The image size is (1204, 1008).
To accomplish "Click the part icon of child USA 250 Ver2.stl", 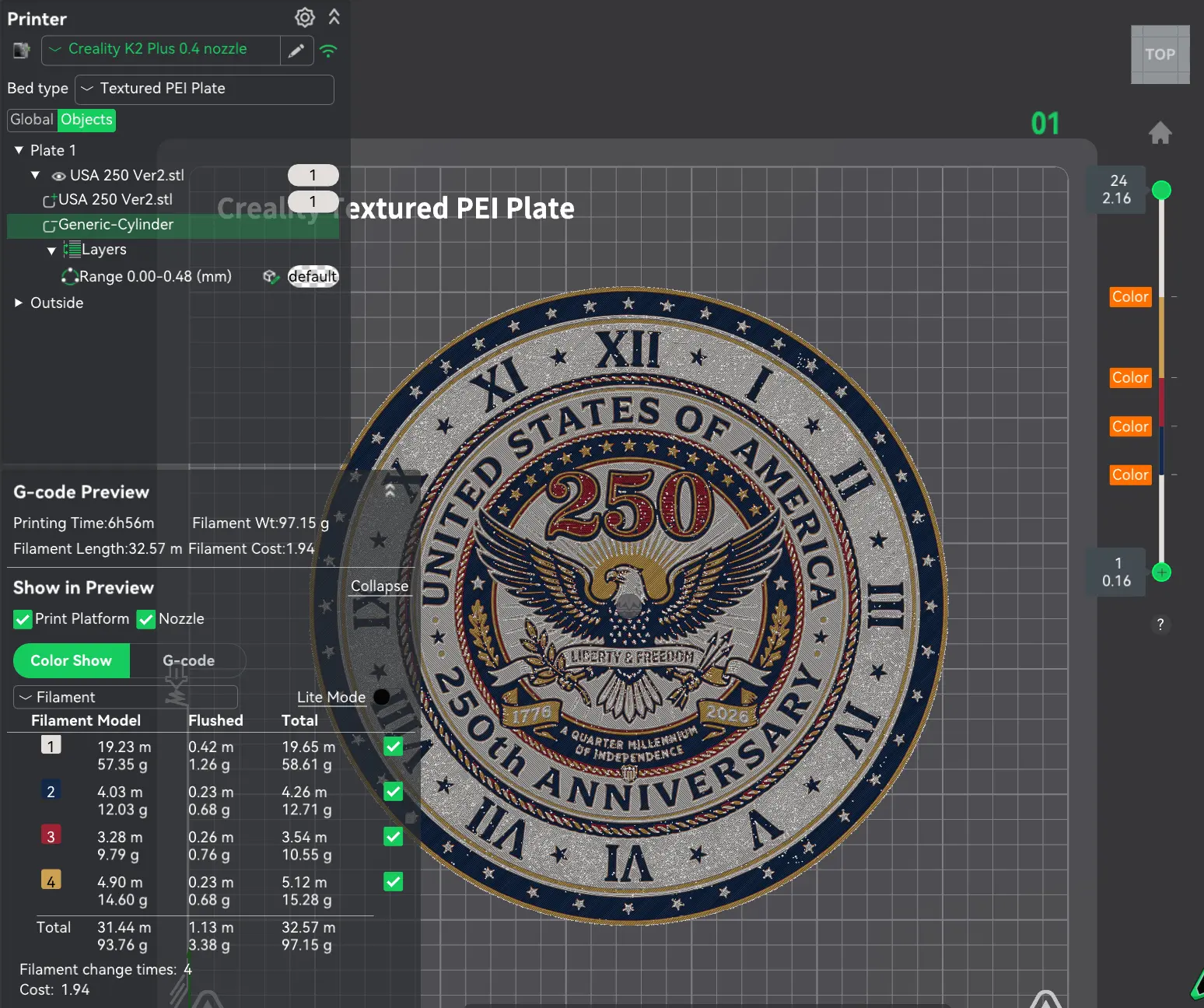I will [x=49, y=201].
